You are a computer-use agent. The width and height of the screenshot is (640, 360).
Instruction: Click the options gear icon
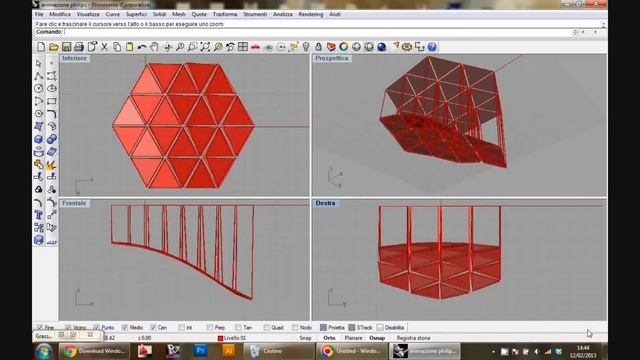pyautogui.click(x=407, y=47)
